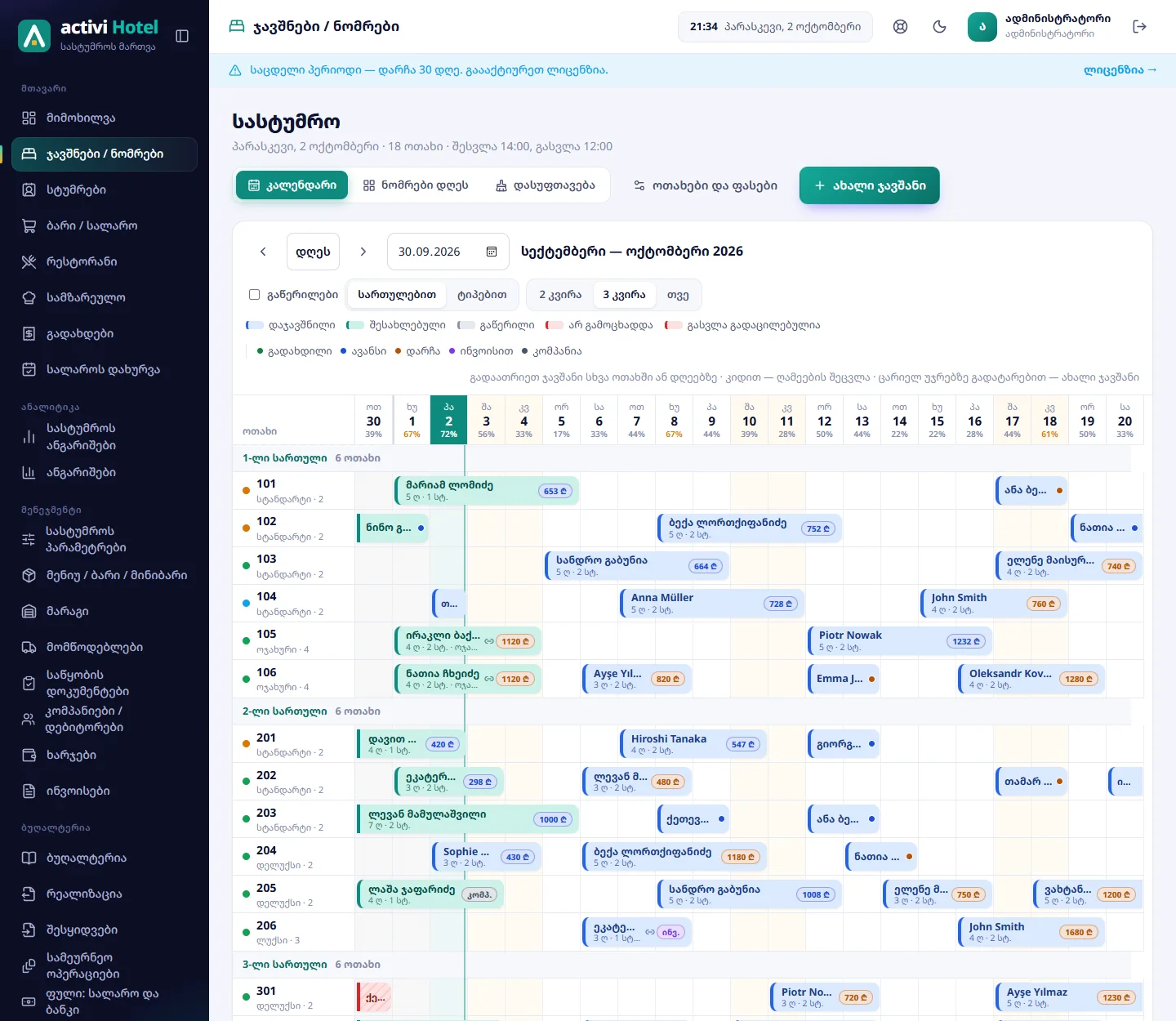Open გადახდები payments sidebar icon
The width and height of the screenshot is (1176, 1021).
[x=29, y=333]
